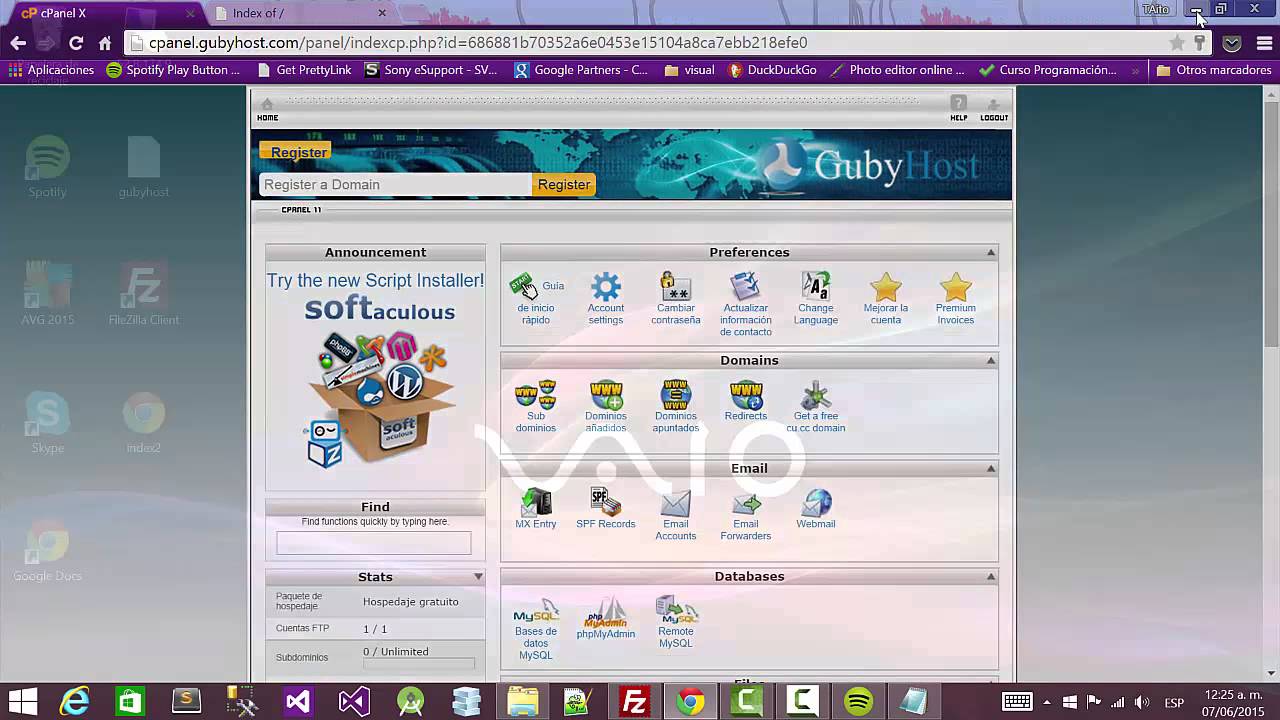
Task: Click the Hospedaje gratuito stats value
Action: click(x=411, y=602)
